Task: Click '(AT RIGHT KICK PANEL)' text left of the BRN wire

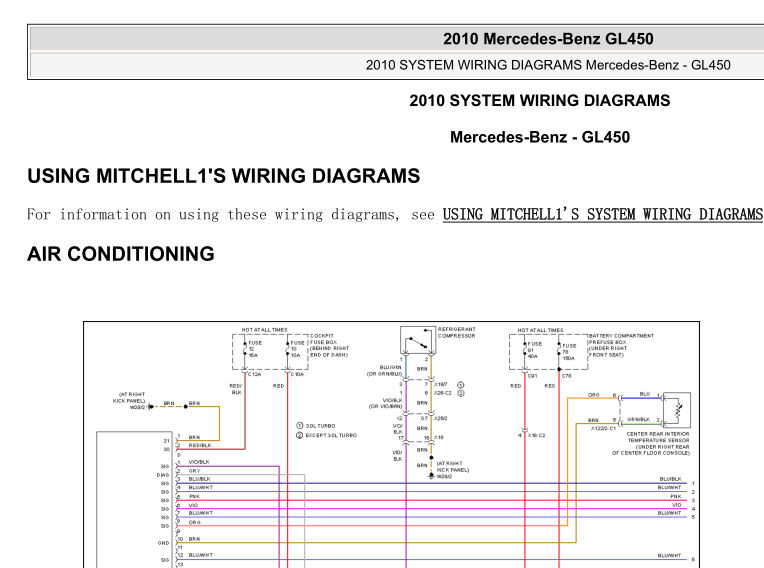Action: pyautogui.click(x=129, y=398)
